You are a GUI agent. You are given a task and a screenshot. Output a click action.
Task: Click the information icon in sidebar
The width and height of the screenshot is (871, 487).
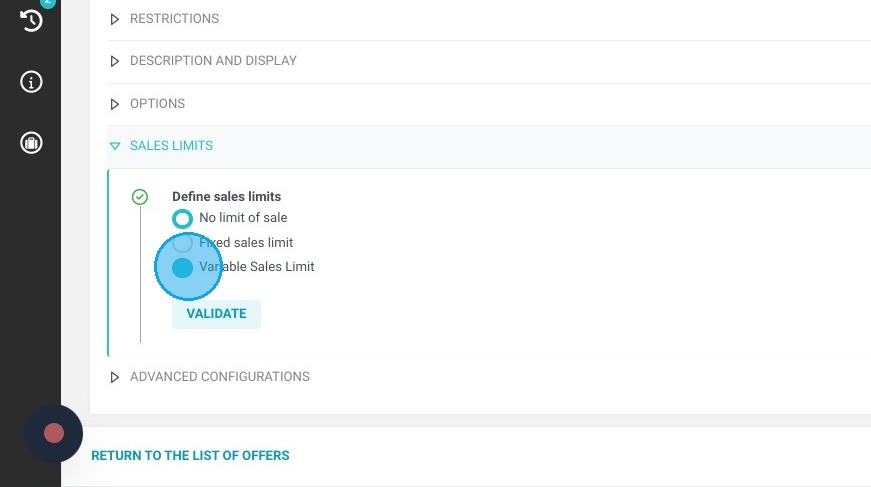[x=31, y=82]
